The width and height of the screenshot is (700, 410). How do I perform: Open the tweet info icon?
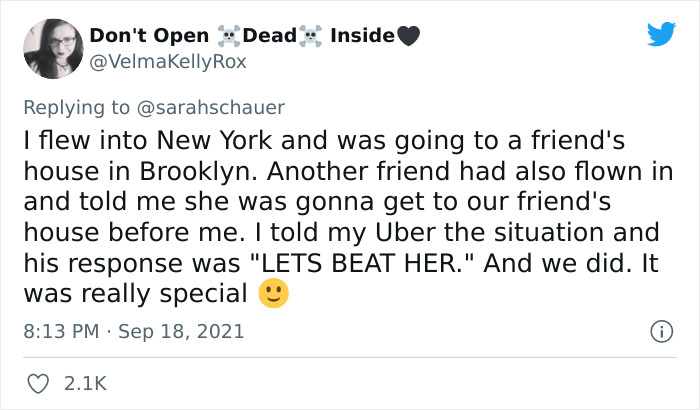click(x=660, y=330)
